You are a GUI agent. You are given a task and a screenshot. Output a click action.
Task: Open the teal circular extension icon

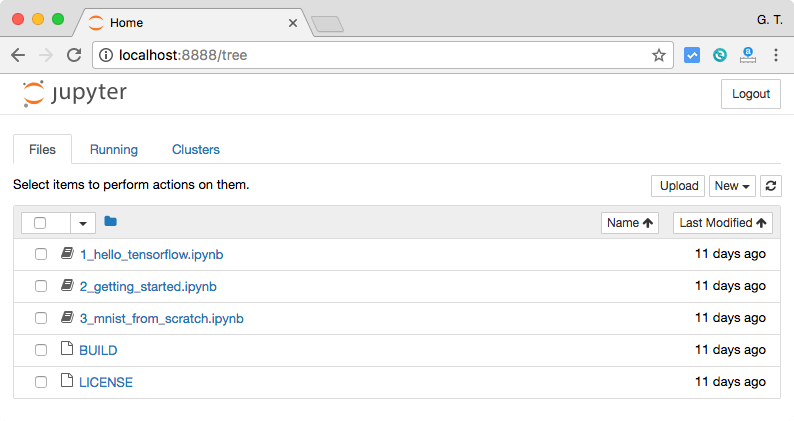[x=720, y=55]
